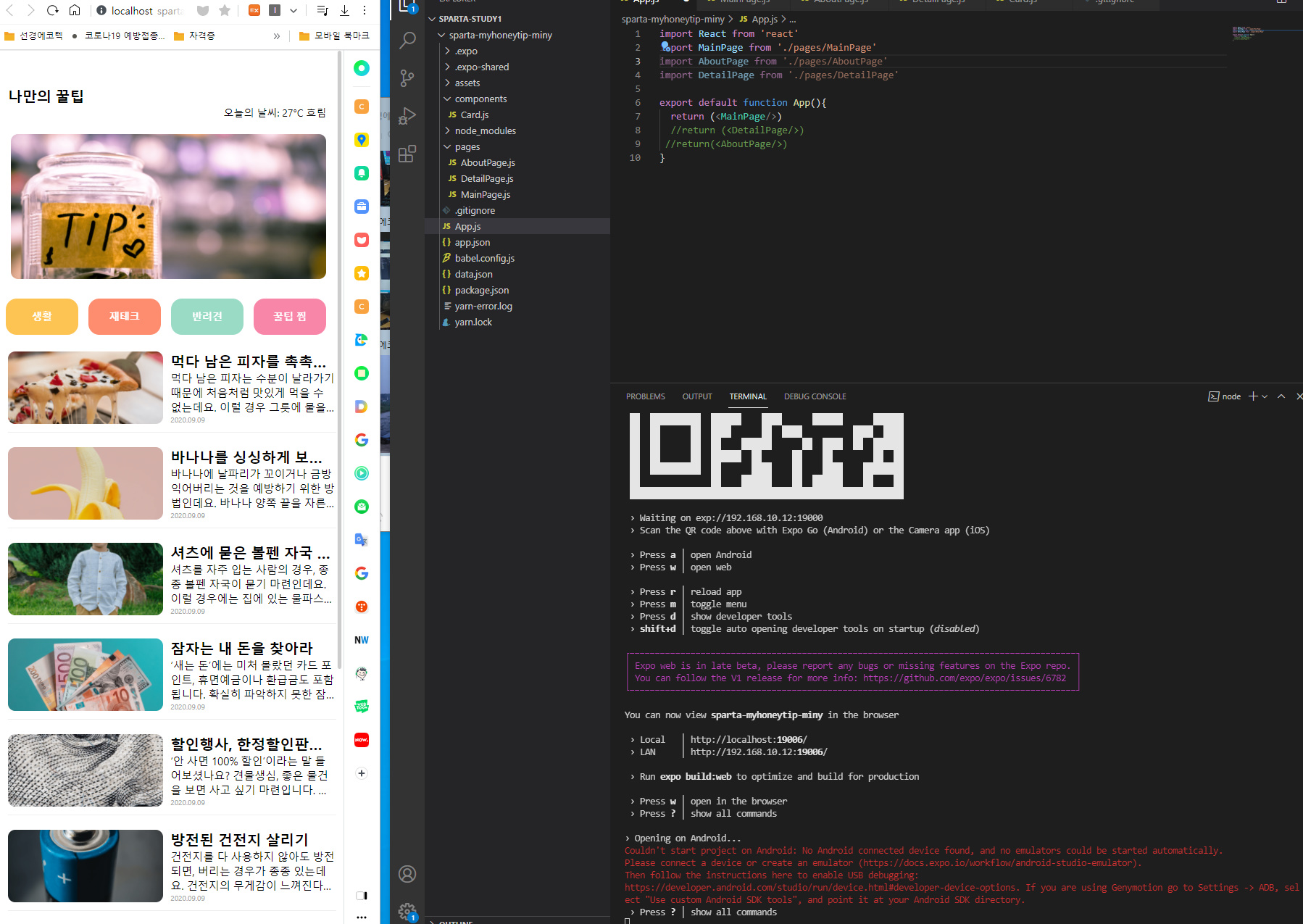Click the yellow map pin sidebar icon
Image resolution: width=1303 pixels, height=924 pixels.
point(362,140)
